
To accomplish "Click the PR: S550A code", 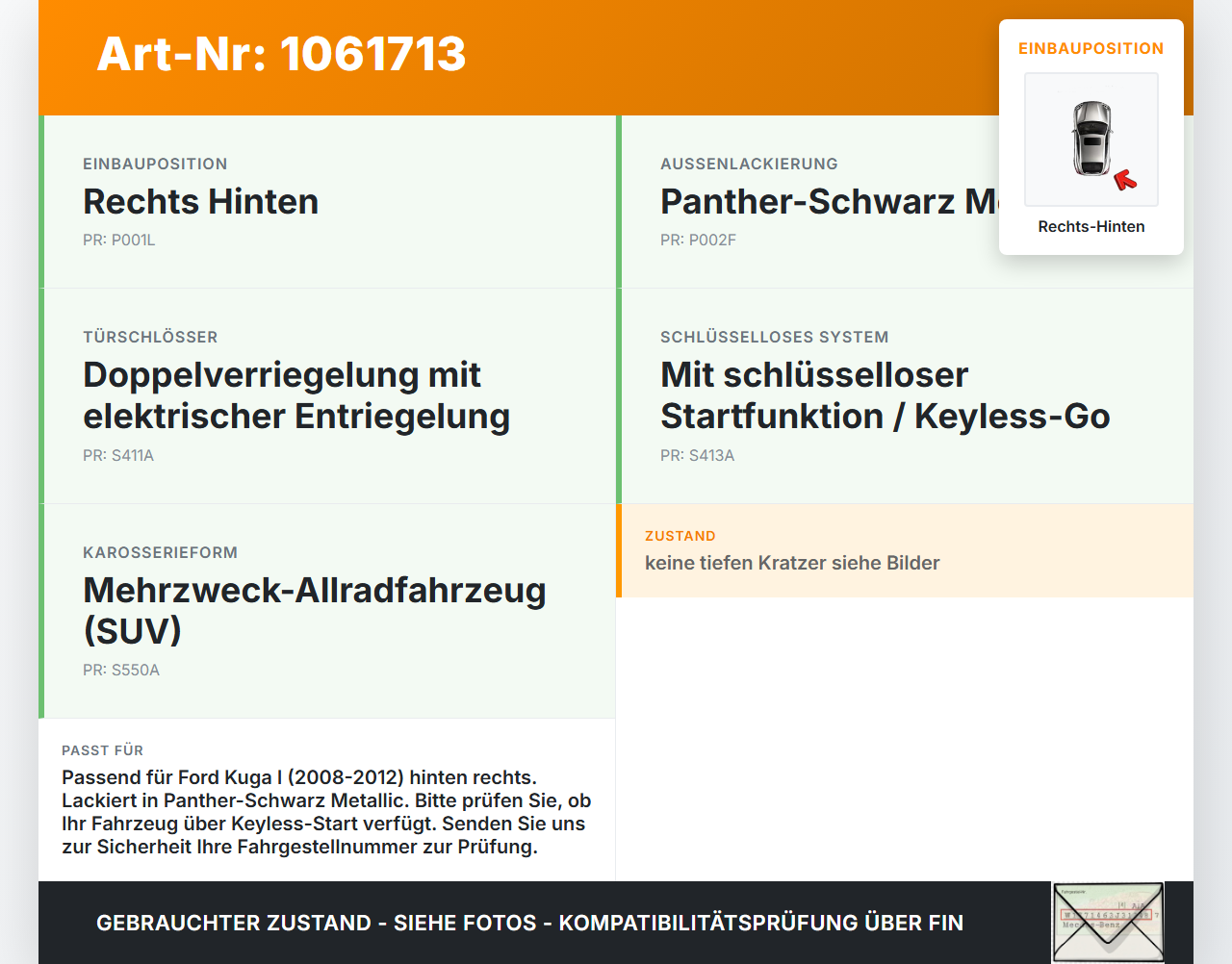I will click(121, 671).
